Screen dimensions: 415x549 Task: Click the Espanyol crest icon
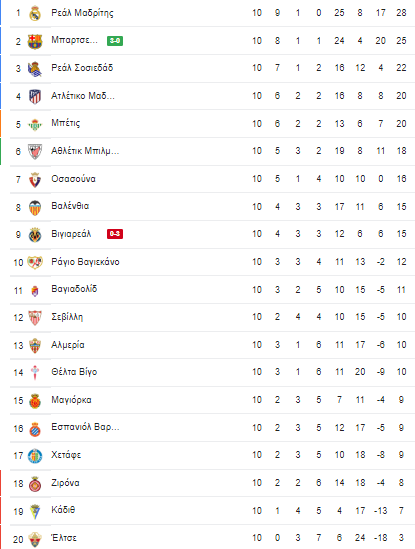35,429
